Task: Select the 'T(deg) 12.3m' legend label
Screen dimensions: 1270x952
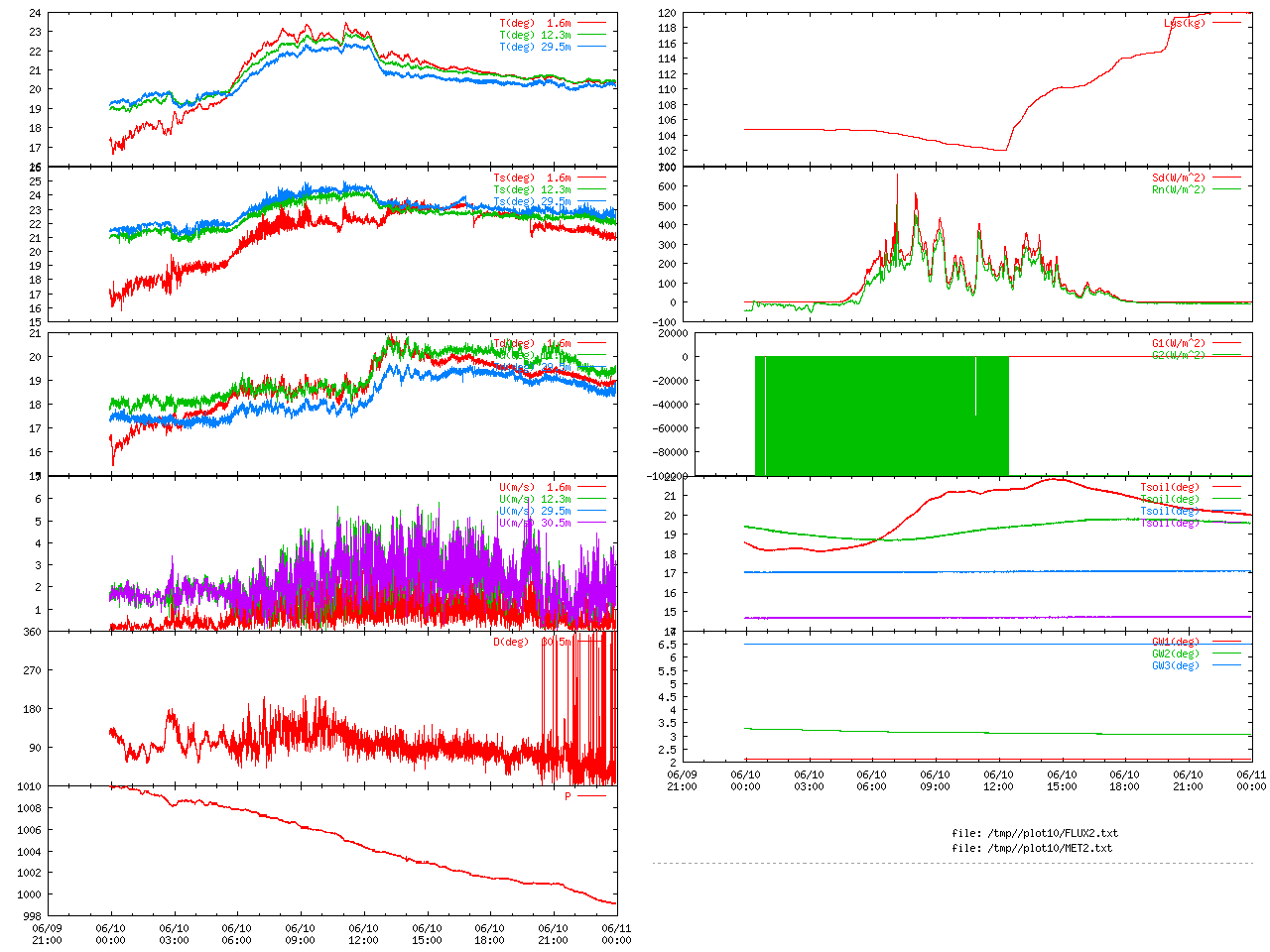Action: click(535, 35)
